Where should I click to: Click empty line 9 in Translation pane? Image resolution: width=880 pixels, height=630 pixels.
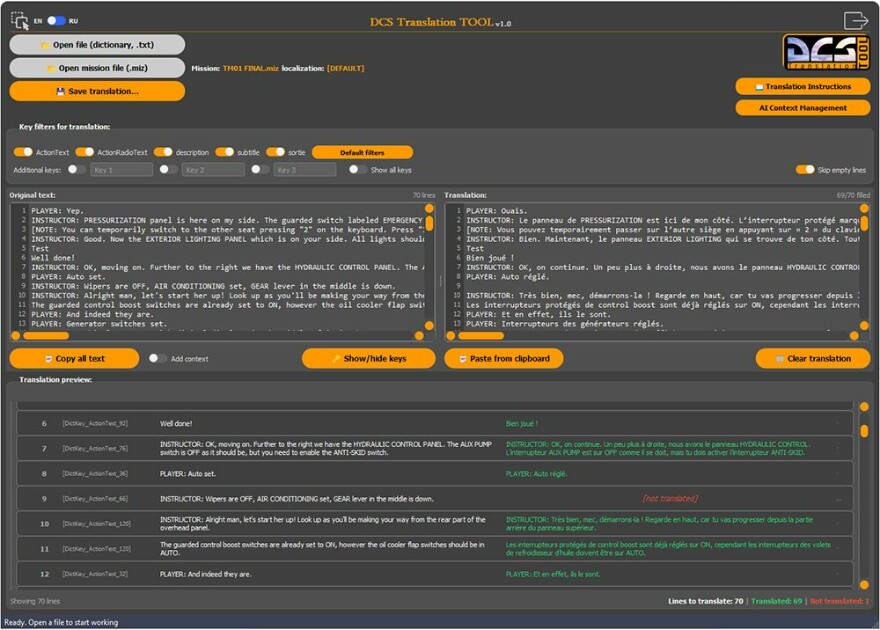pyautogui.click(x=662, y=286)
